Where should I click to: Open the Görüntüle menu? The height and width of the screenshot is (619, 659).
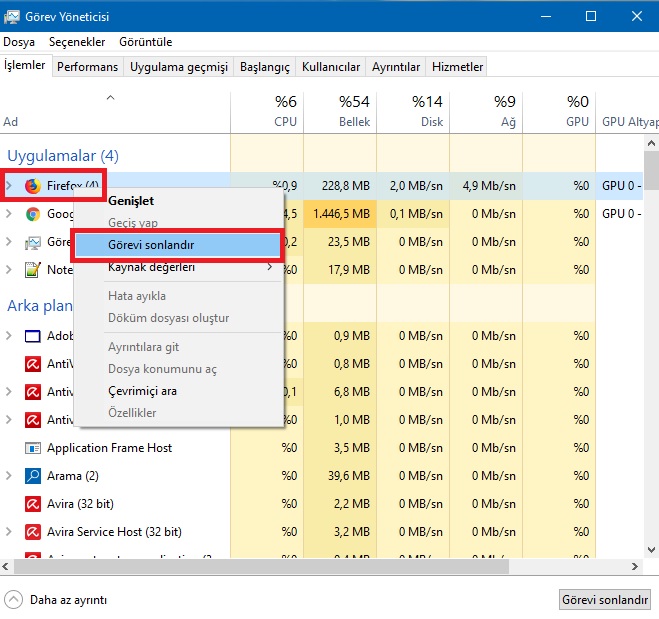[146, 42]
